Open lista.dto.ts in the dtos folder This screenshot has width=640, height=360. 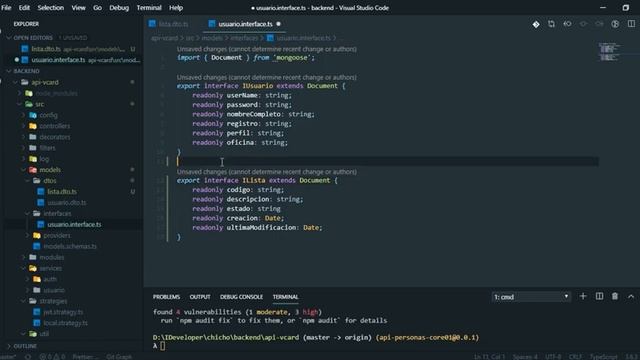[x=62, y=191]
